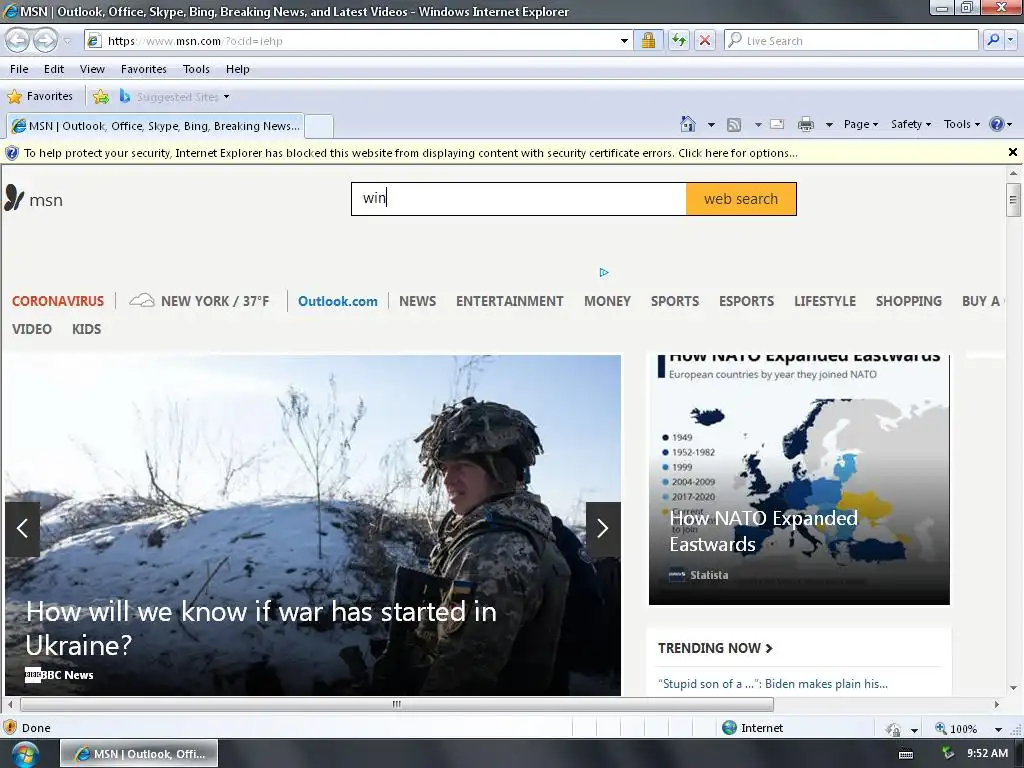Click the Forward navigation arrow
Screen dimensions: 1024x768
pyautogui.click(x=45, y=40)
